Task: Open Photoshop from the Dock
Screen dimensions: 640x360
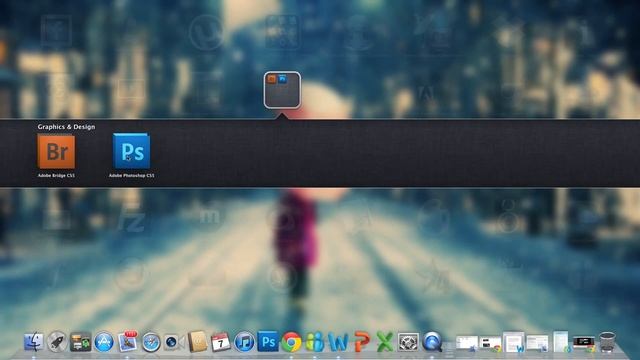Action: tap(268, 341)
